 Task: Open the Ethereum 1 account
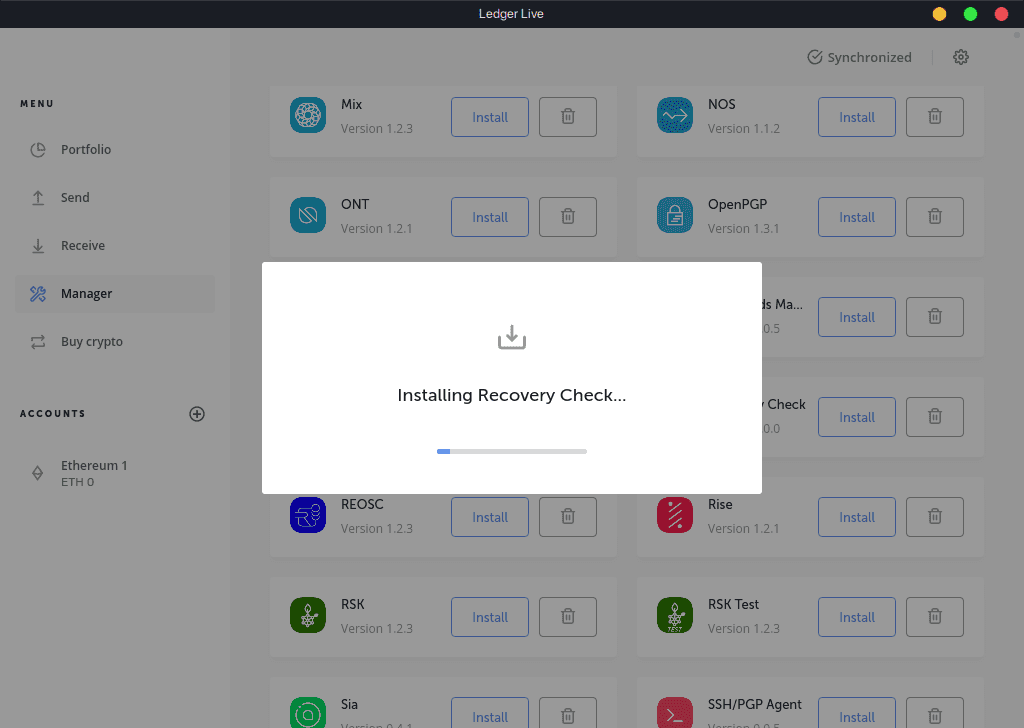tap(115, 473)
